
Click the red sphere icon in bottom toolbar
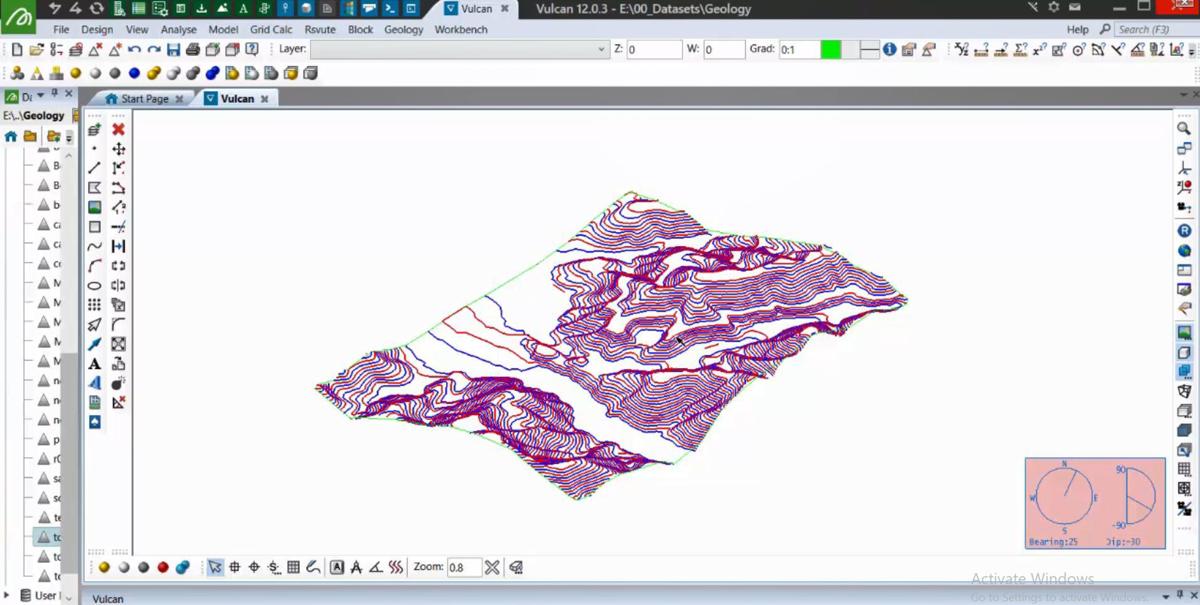163,567
